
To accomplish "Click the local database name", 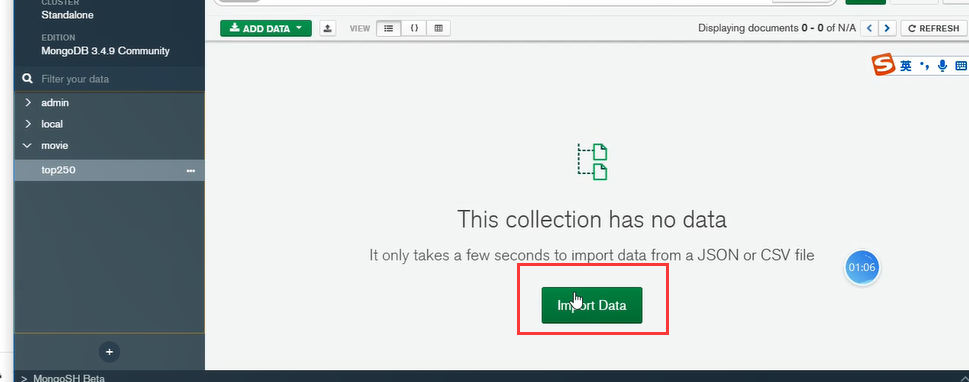I will tap(52, 124).
